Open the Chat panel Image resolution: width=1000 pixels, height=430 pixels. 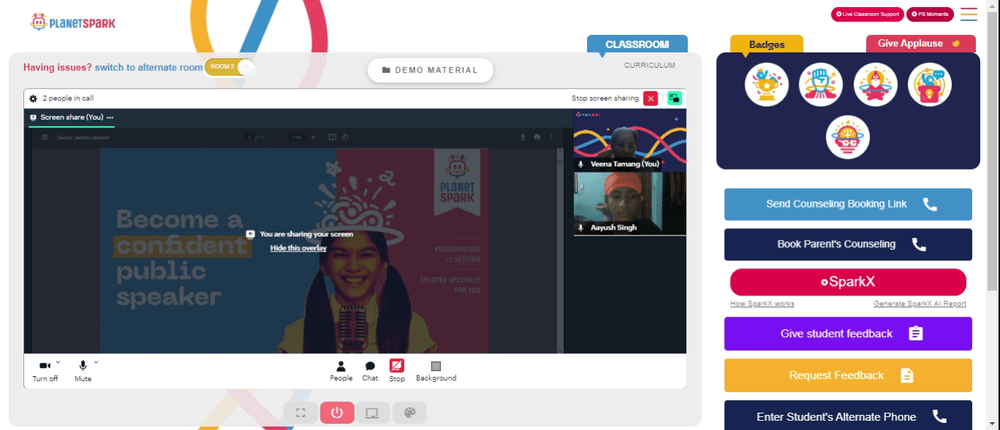pos(370,371)
